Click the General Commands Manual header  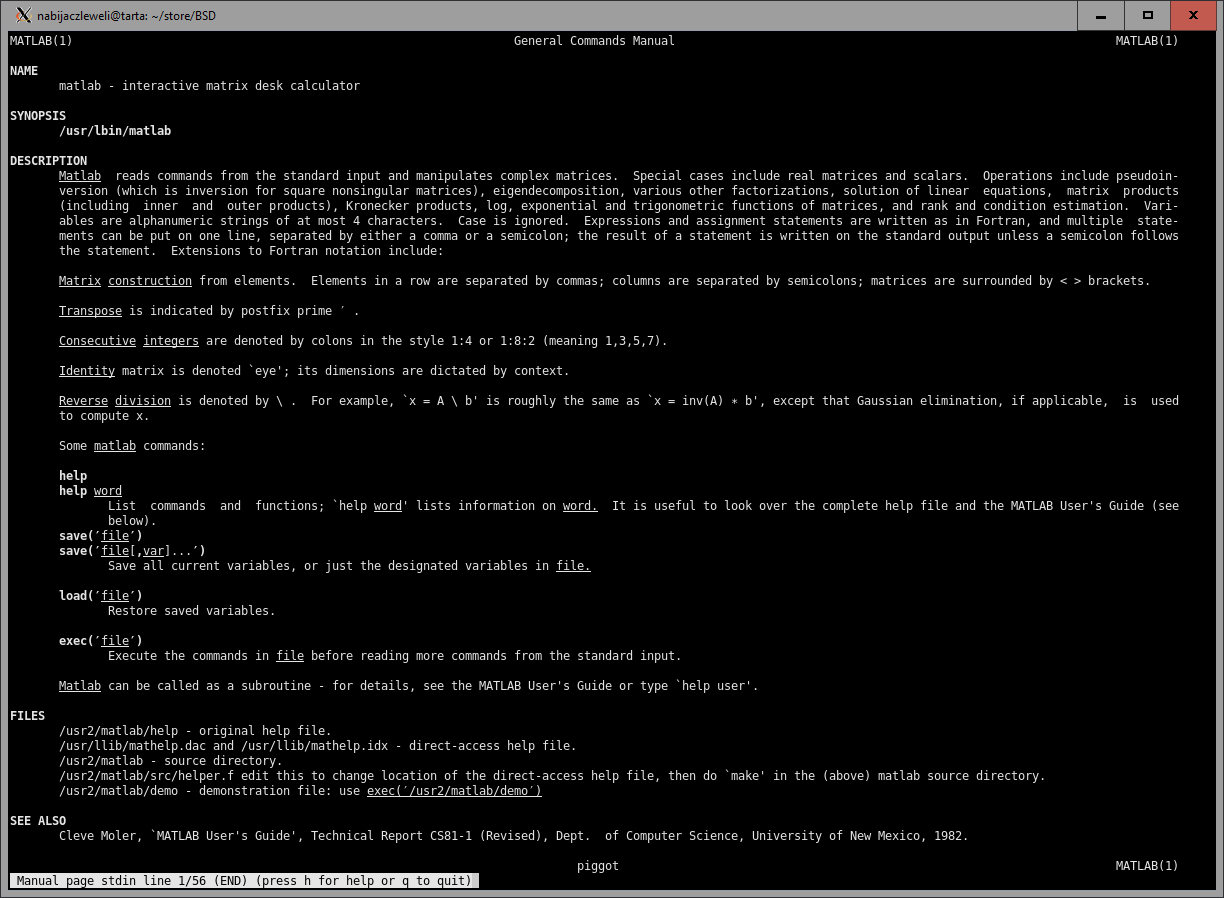click(594, 41)
